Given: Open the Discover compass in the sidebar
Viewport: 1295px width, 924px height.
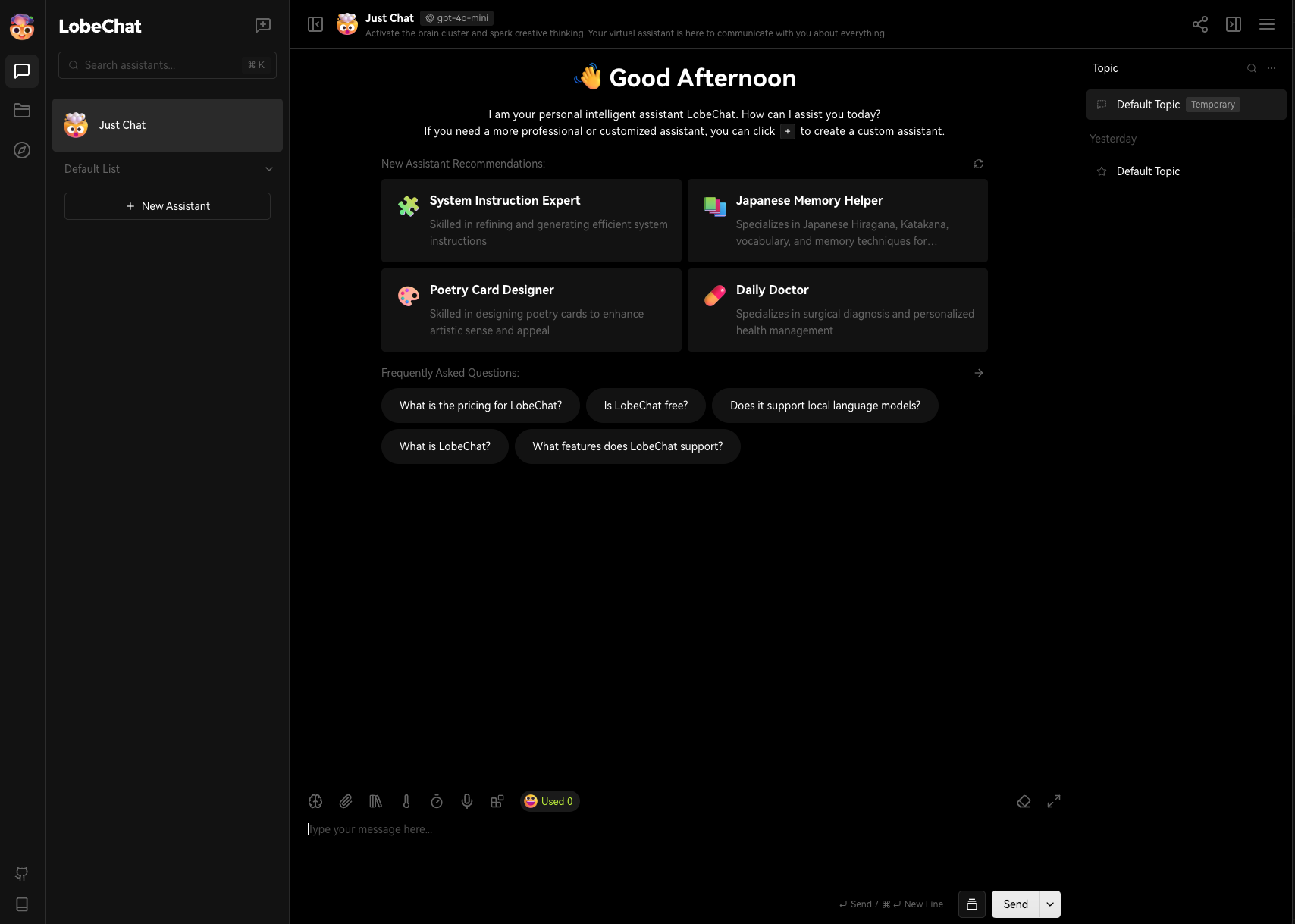Looking at the screenshot, I should [22, 150].
